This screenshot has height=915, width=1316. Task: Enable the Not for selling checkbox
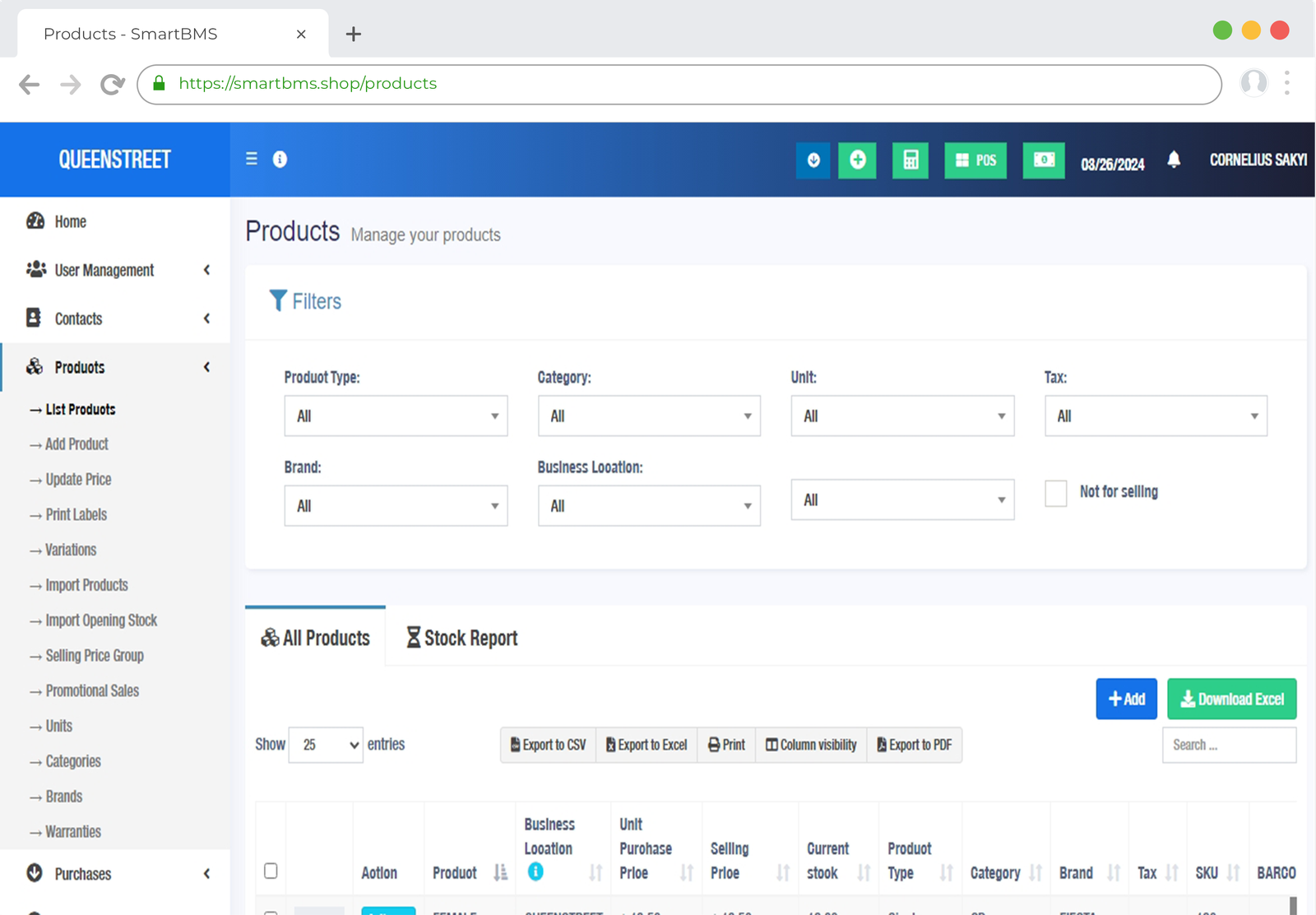click(x=1055, y=493)
